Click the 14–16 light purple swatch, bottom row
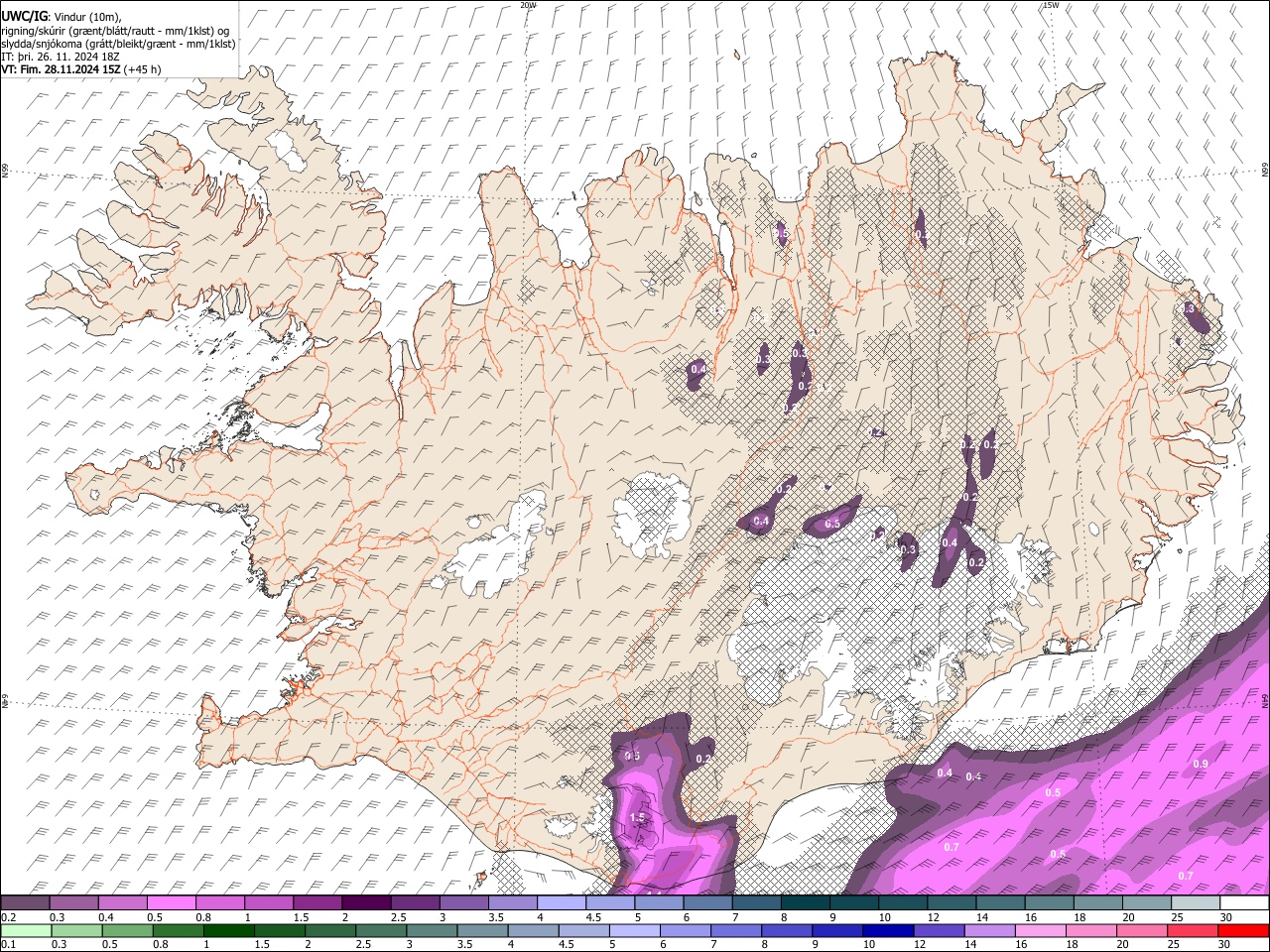 (989, 930)
